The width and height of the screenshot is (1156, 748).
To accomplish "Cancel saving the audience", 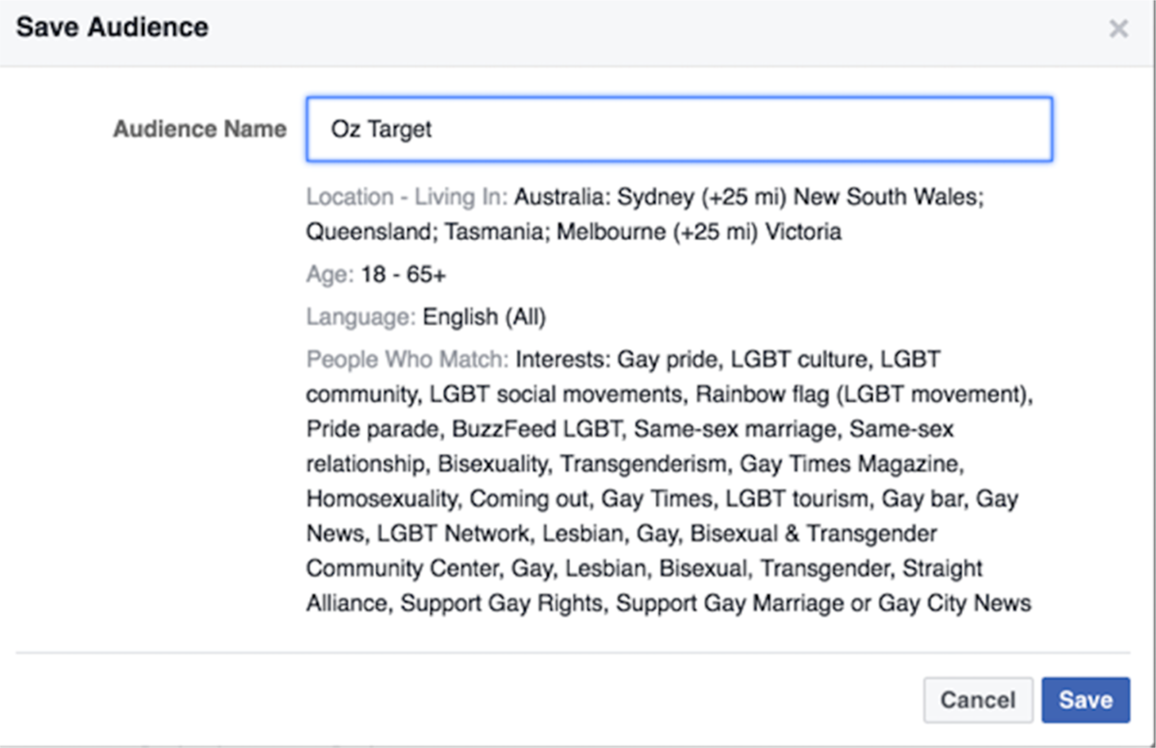I will (x=978, y=699).
